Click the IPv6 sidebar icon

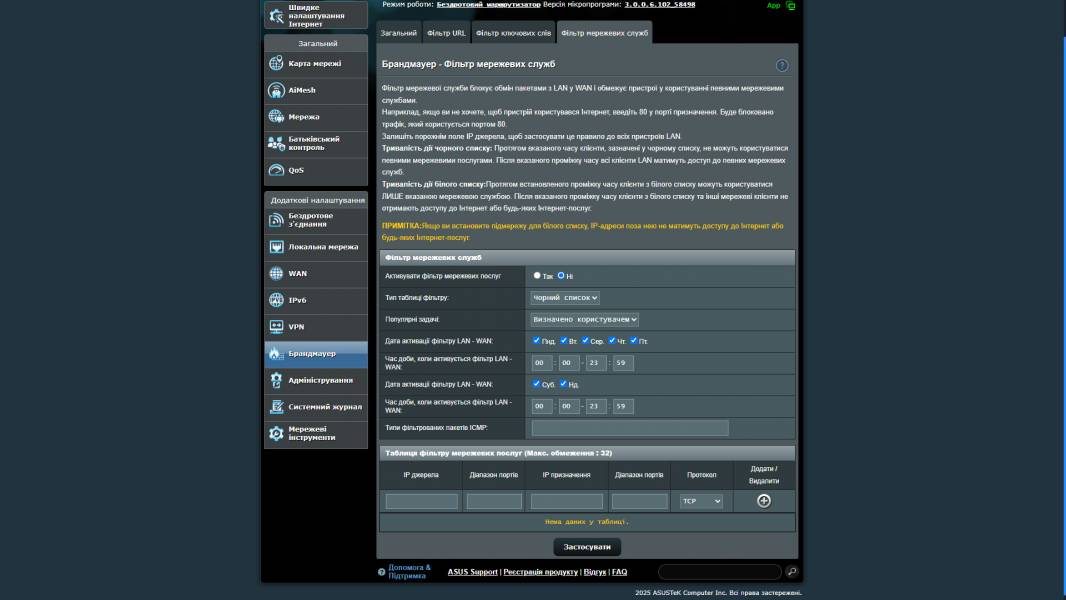click(276, 300)
